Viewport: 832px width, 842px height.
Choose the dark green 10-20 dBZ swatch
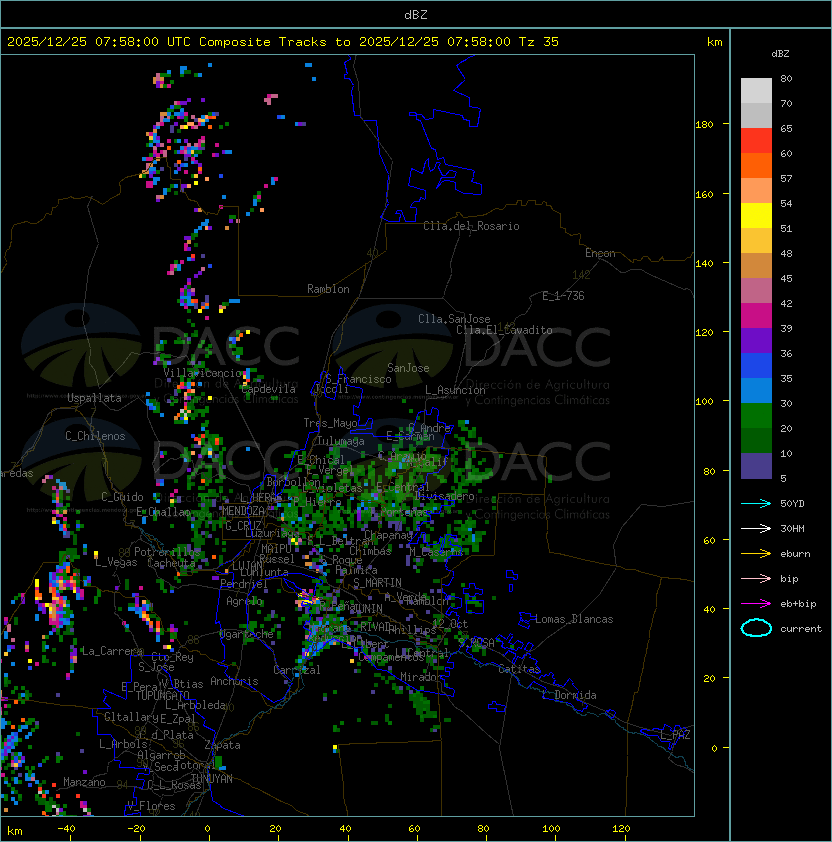click(756, 440)
